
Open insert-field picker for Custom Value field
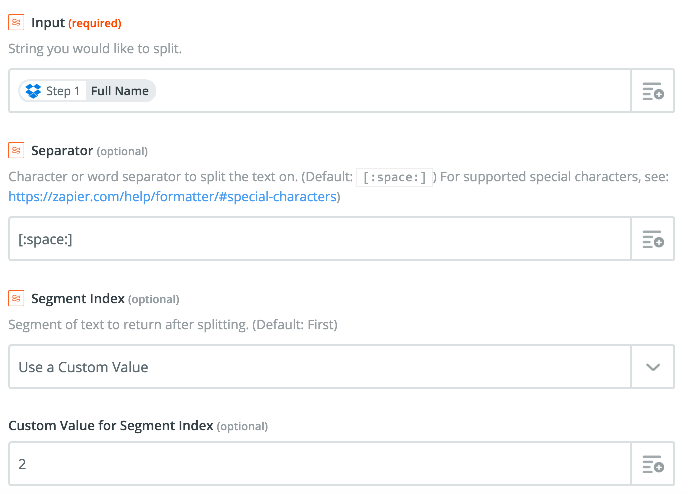click(x=653, y=464)
